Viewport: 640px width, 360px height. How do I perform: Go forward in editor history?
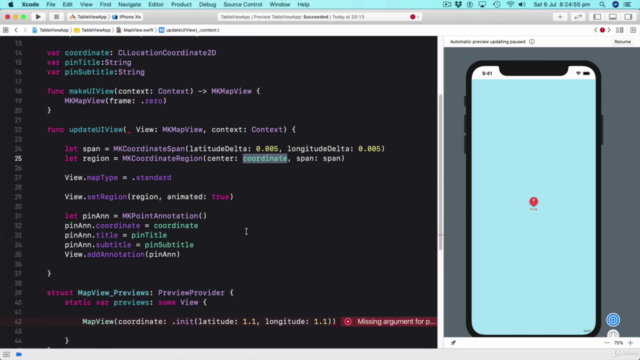point(24,30)
